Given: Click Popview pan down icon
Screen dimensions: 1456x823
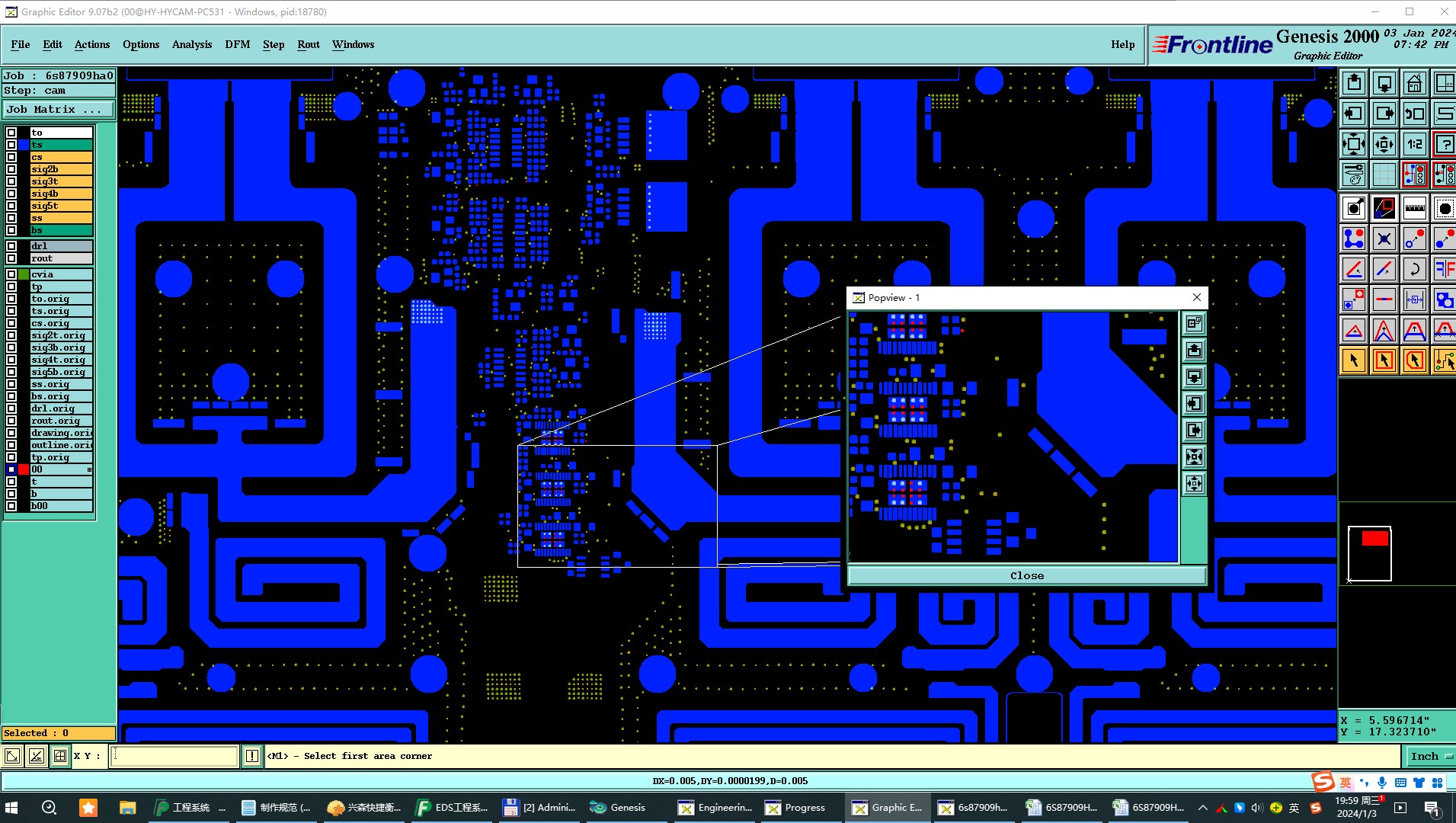Looking at the screenshot, I should [1194, 377].
